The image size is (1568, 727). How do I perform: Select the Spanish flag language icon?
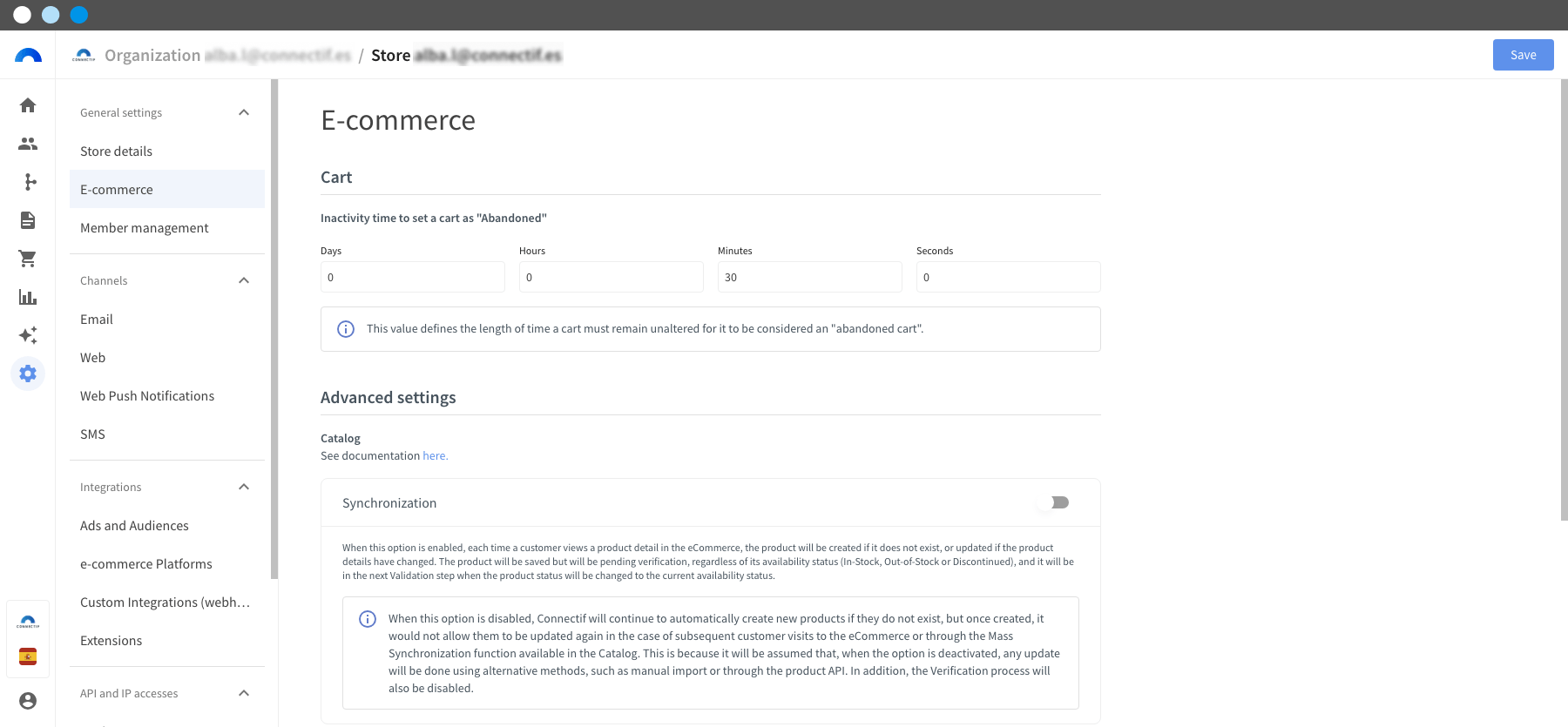(x=28, y=656)
